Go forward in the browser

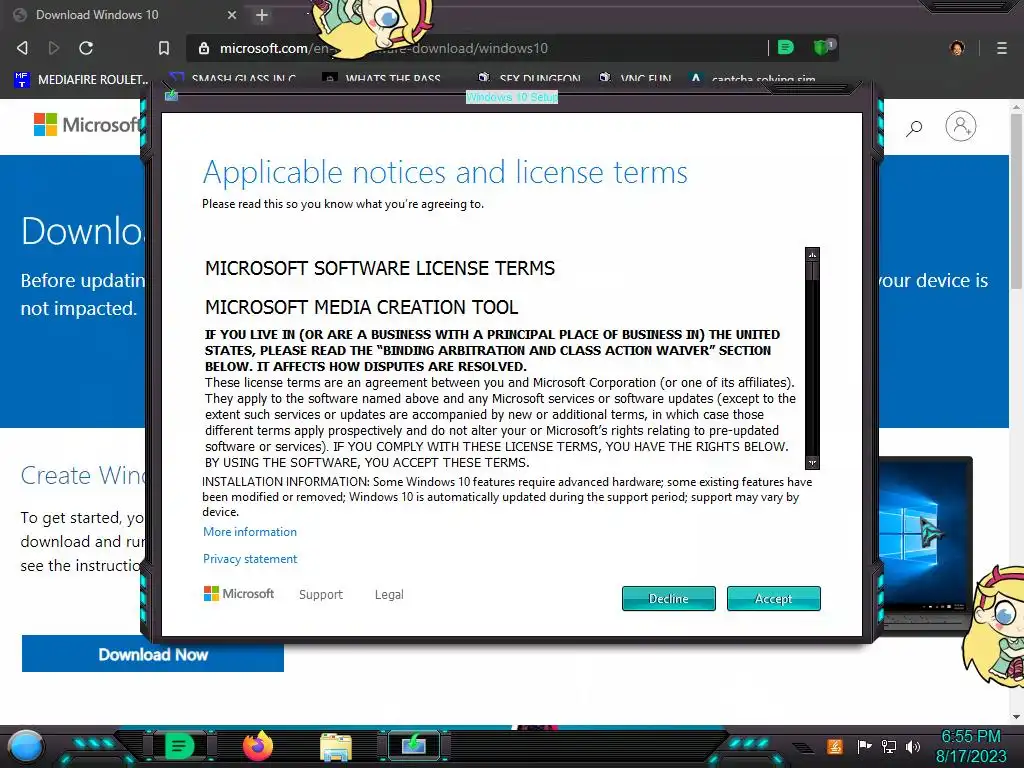pos(54,48)
